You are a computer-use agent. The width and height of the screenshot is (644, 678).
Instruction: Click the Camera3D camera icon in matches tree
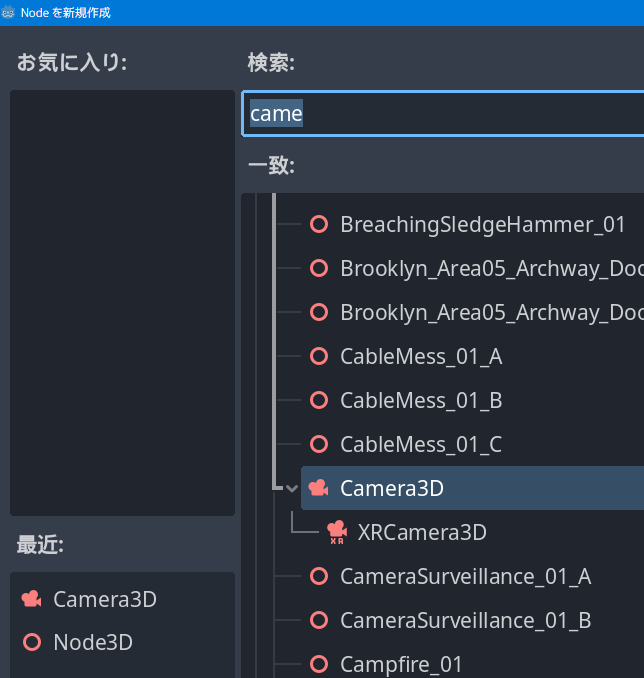pyautogui.click(x=319, y=488)
